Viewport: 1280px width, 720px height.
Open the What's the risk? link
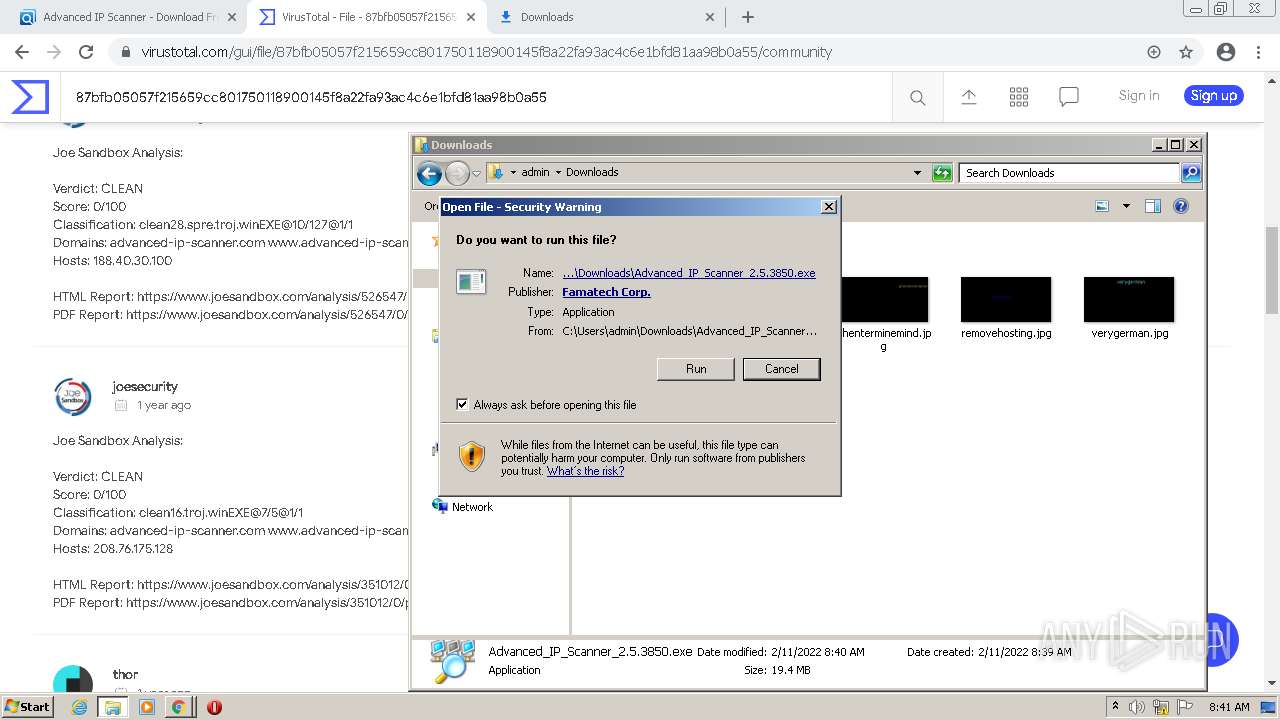[x=585, y=471]
